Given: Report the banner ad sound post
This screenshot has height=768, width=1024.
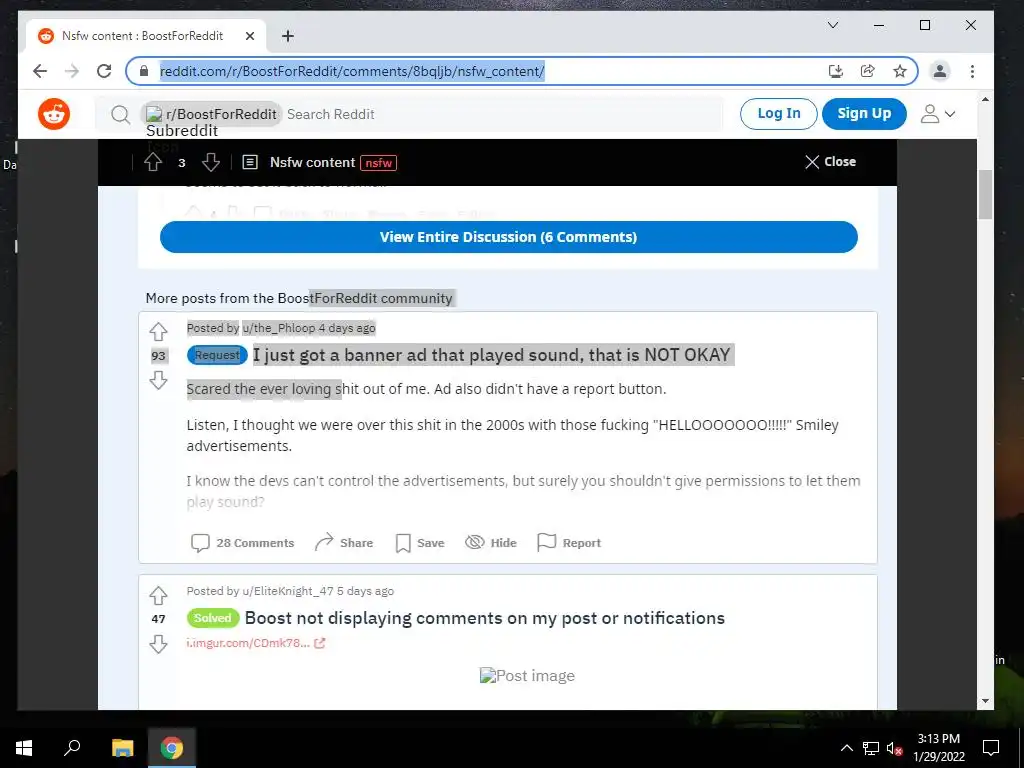Looking at the screenshot, I should click(568, 543).
